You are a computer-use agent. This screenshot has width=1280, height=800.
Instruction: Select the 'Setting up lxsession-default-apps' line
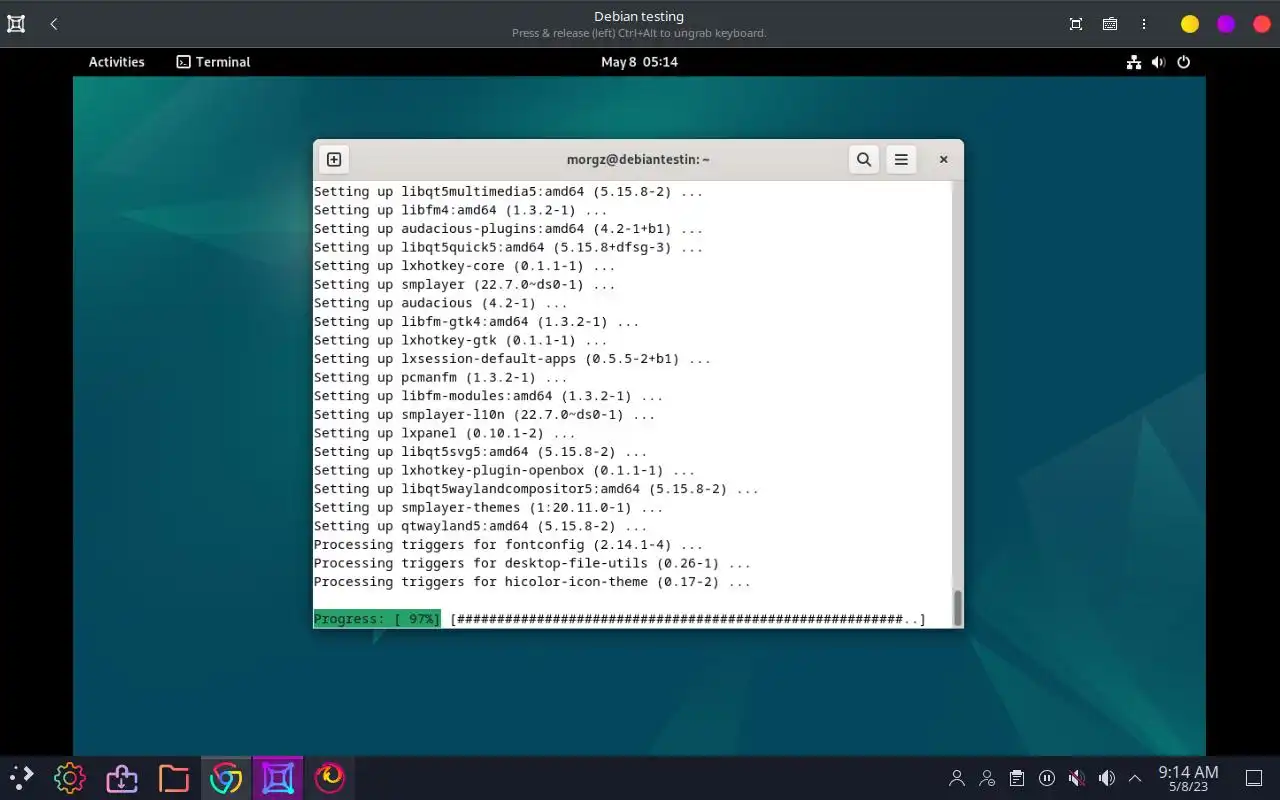coord(513,359)
